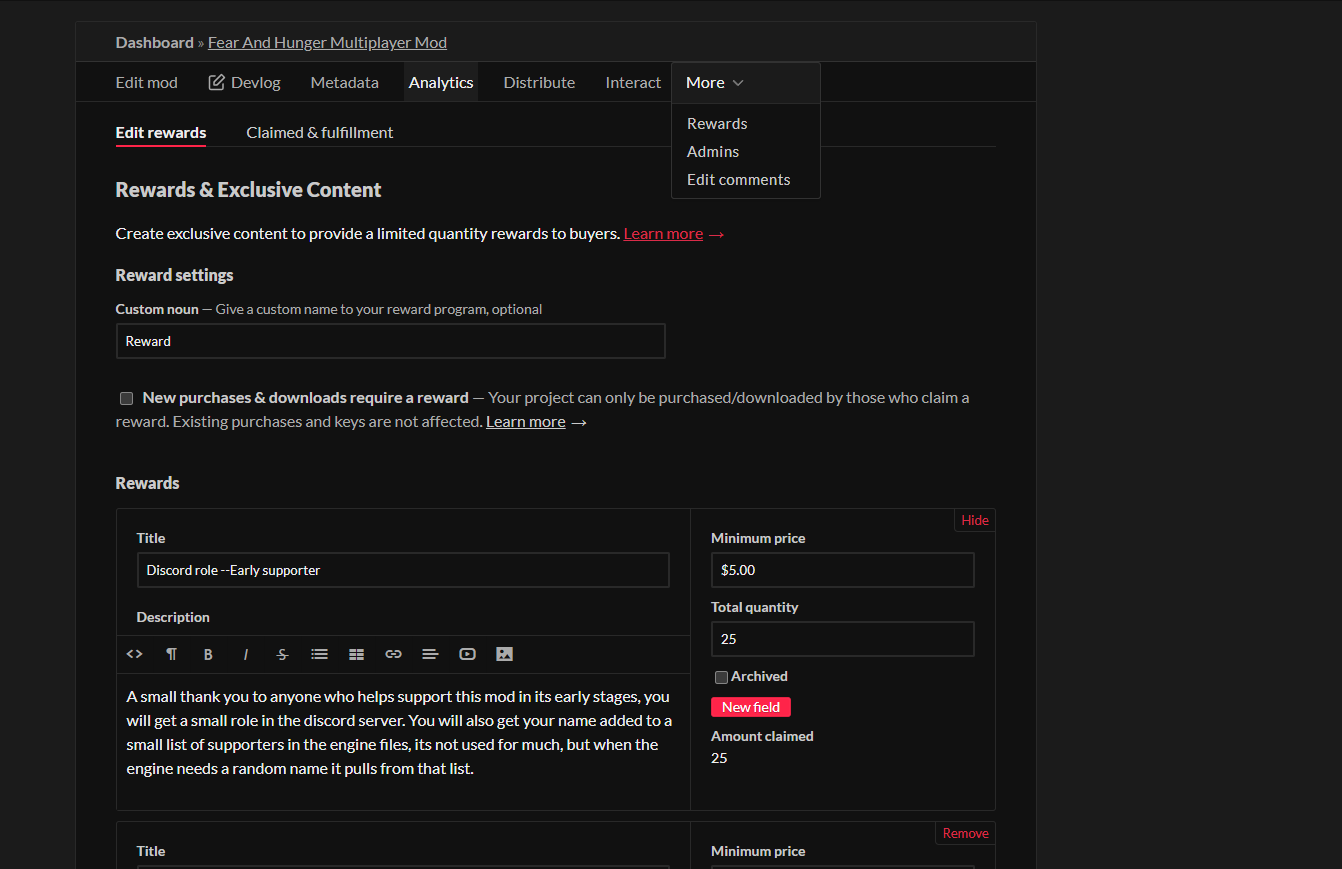This screenshot has height=869, width=1342.
Task: Hide the first reward card
Action: pos(975,520)
